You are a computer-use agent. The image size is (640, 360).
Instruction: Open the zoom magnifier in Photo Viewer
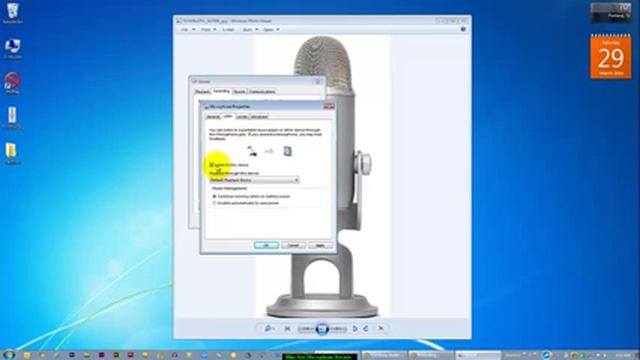tap(269, 328)
